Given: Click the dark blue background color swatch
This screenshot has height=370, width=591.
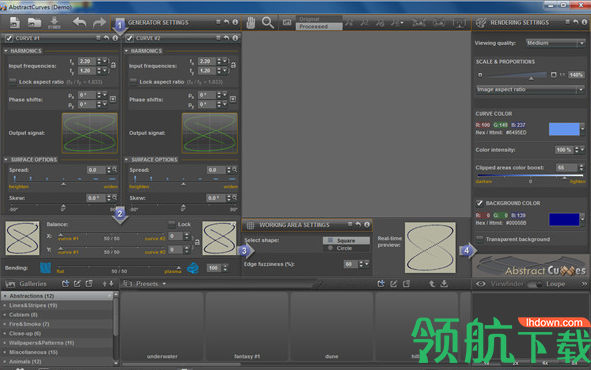Looking at the screenshot, I should (564, 219).
